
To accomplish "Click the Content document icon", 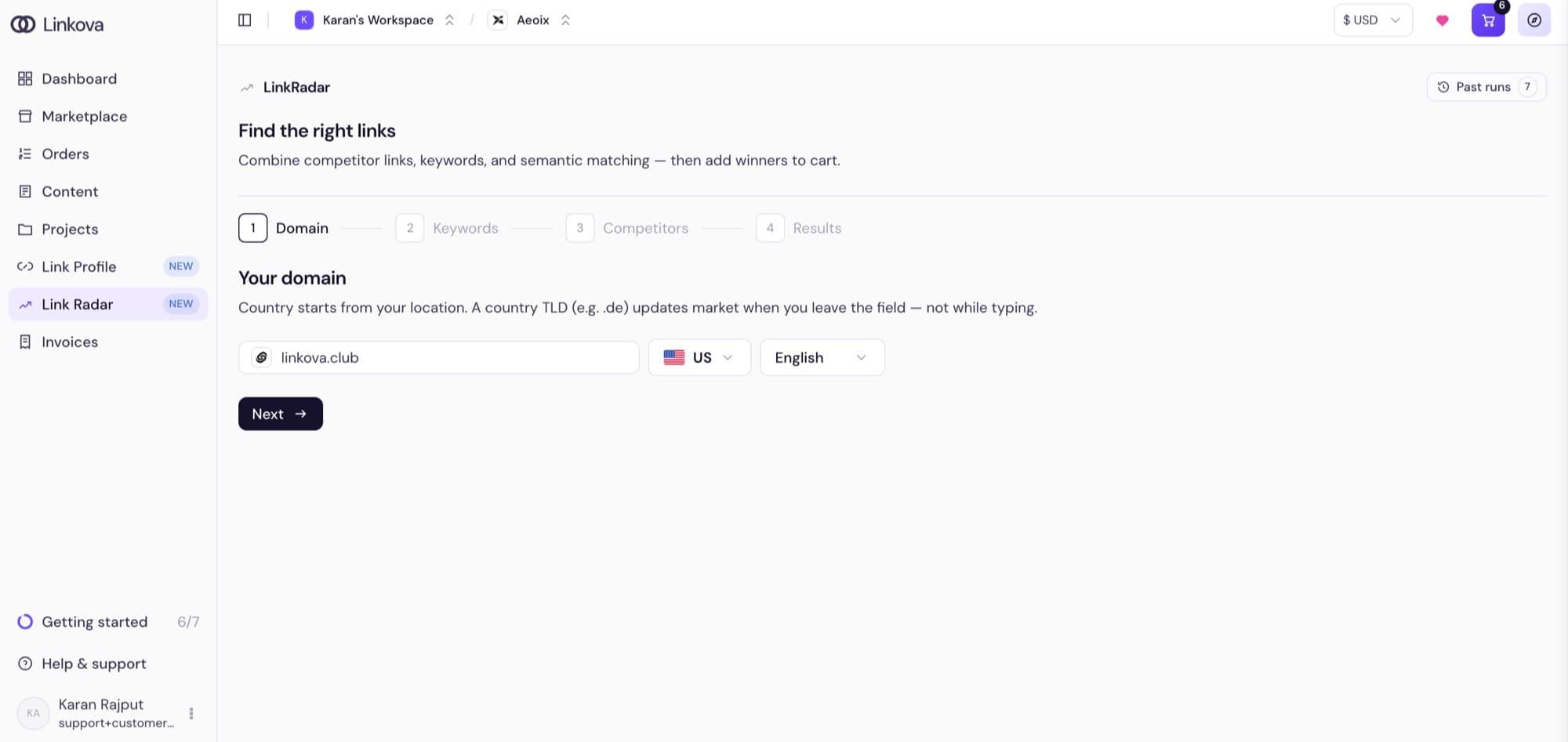I will pos(25,191).
